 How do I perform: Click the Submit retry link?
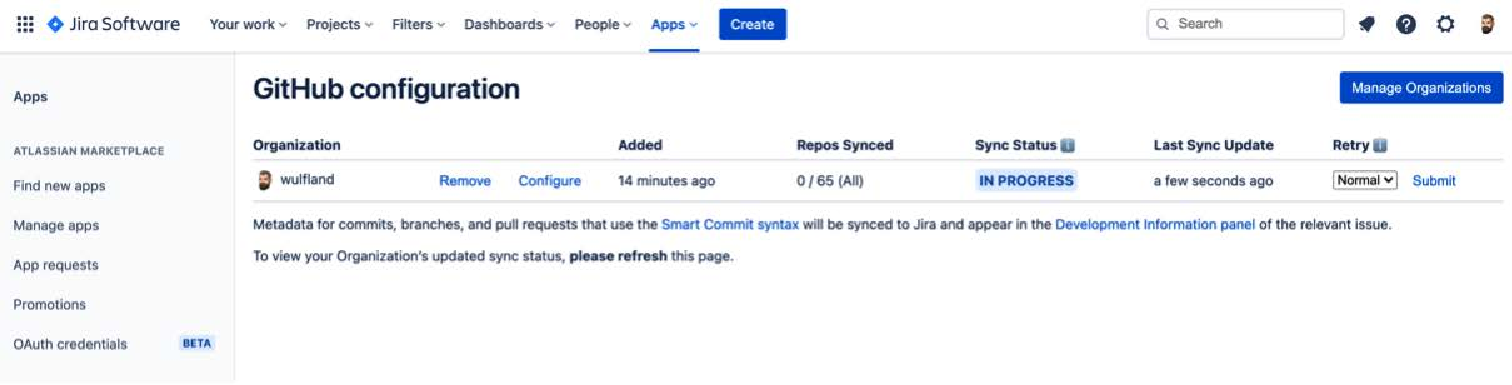(x=1434, y=181)
